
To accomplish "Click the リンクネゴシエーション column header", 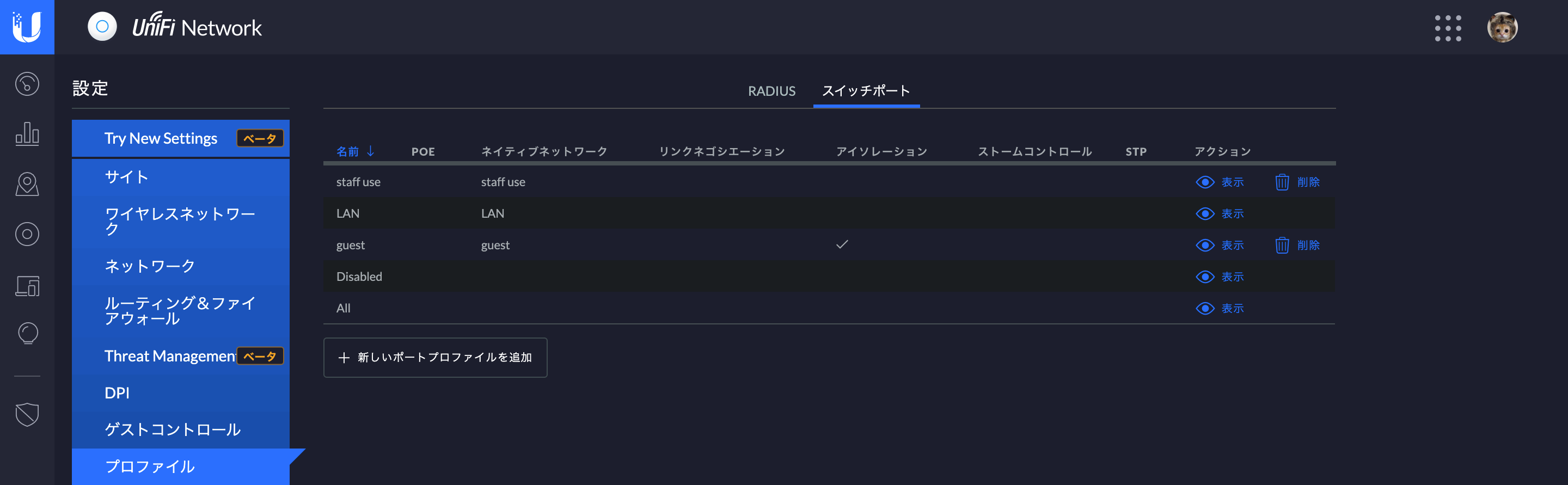I will tap(722, 151).
